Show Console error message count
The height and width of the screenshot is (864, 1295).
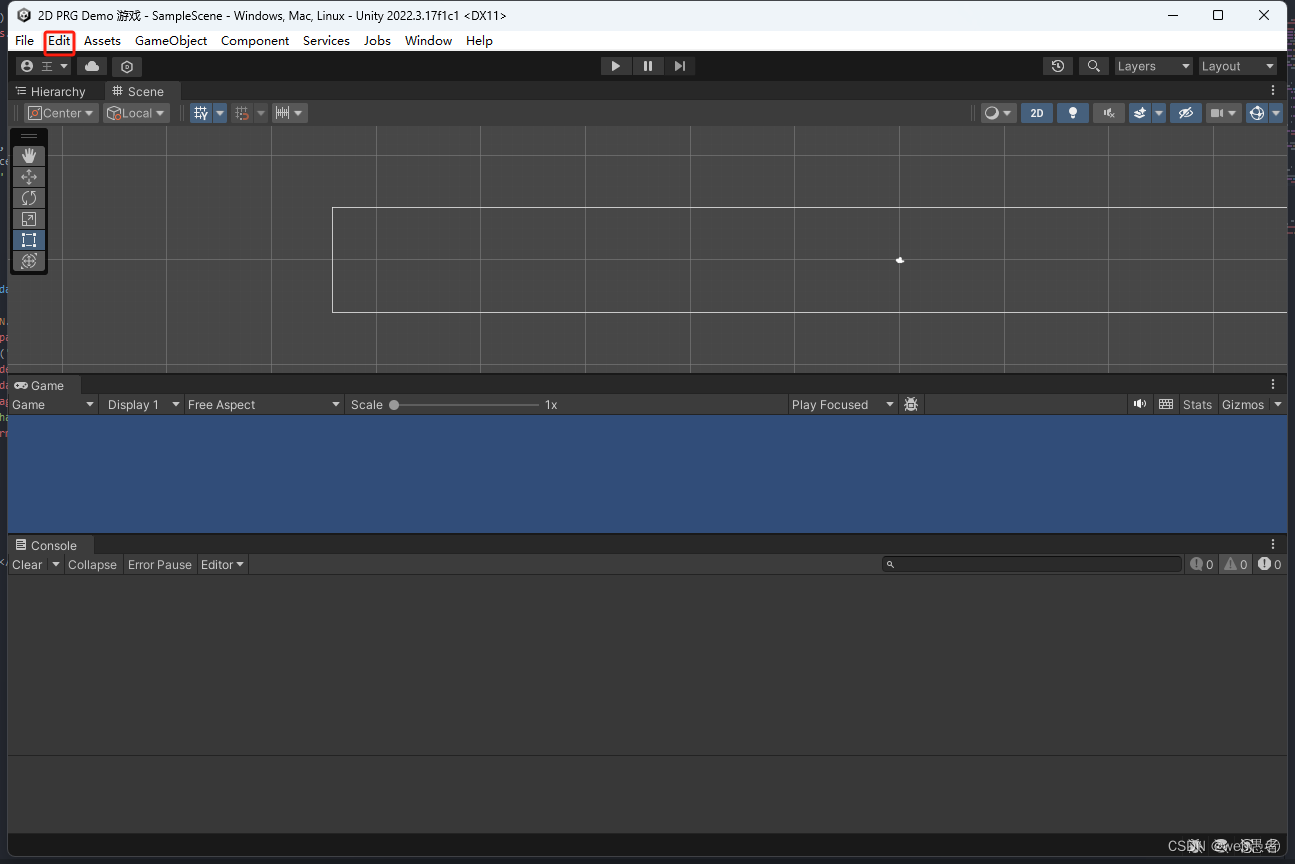point(1270,564)
